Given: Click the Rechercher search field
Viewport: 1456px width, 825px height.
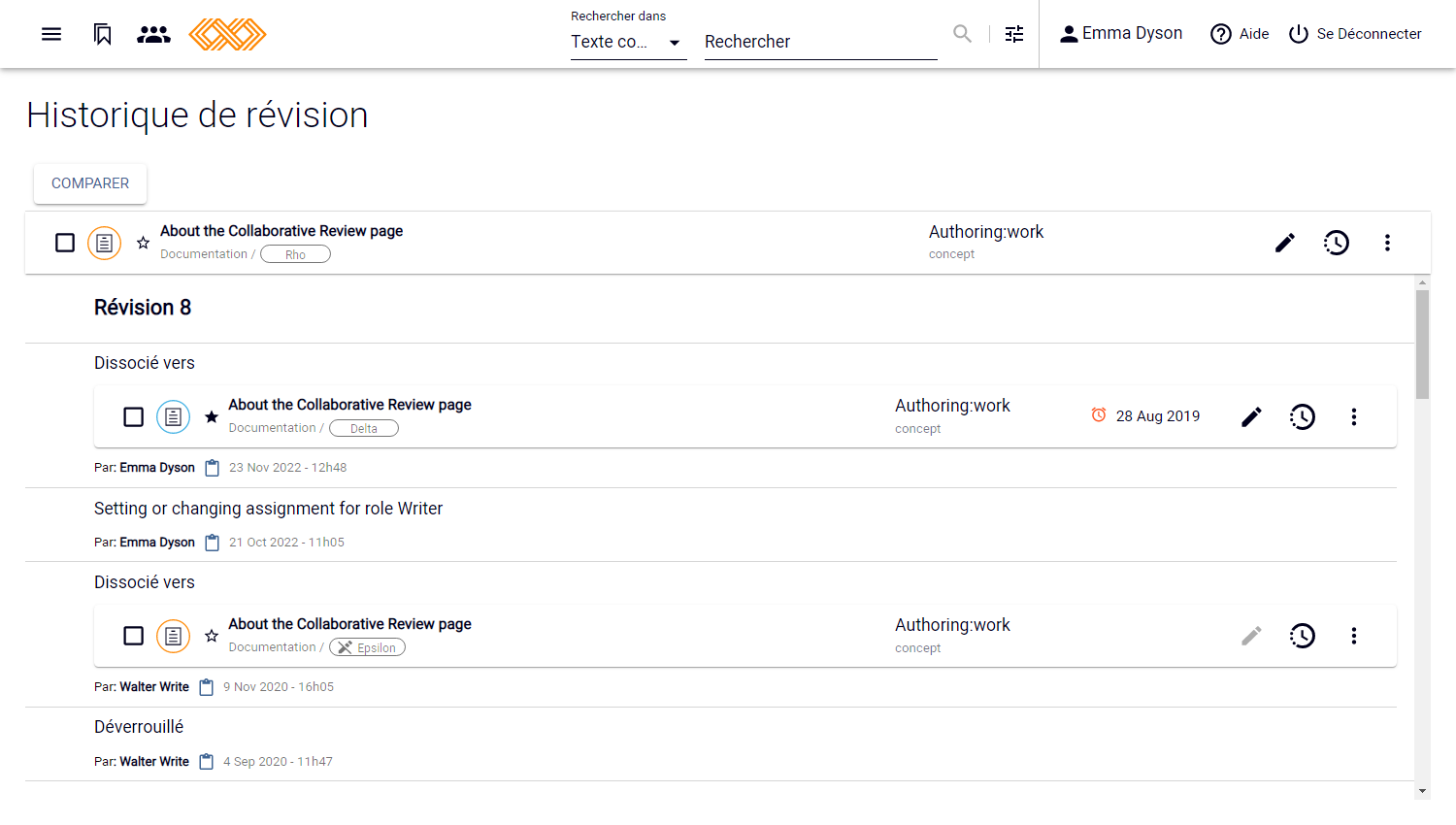Looking at the screenshot, I should 820,42.
